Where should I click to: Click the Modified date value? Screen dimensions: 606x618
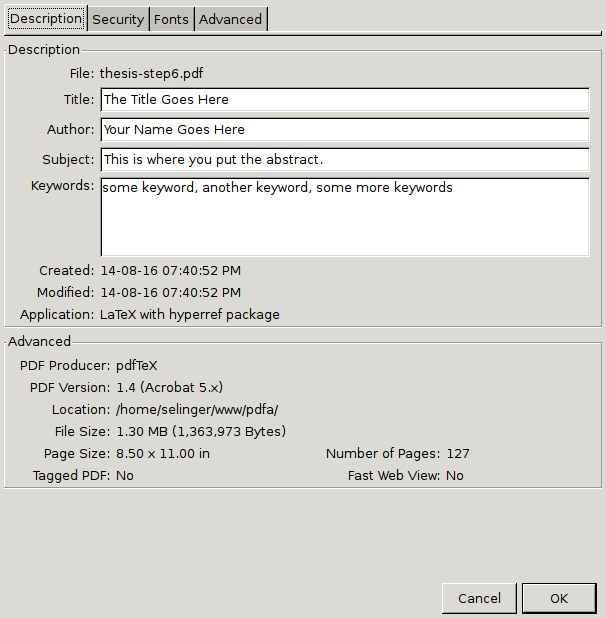point(170,293)
